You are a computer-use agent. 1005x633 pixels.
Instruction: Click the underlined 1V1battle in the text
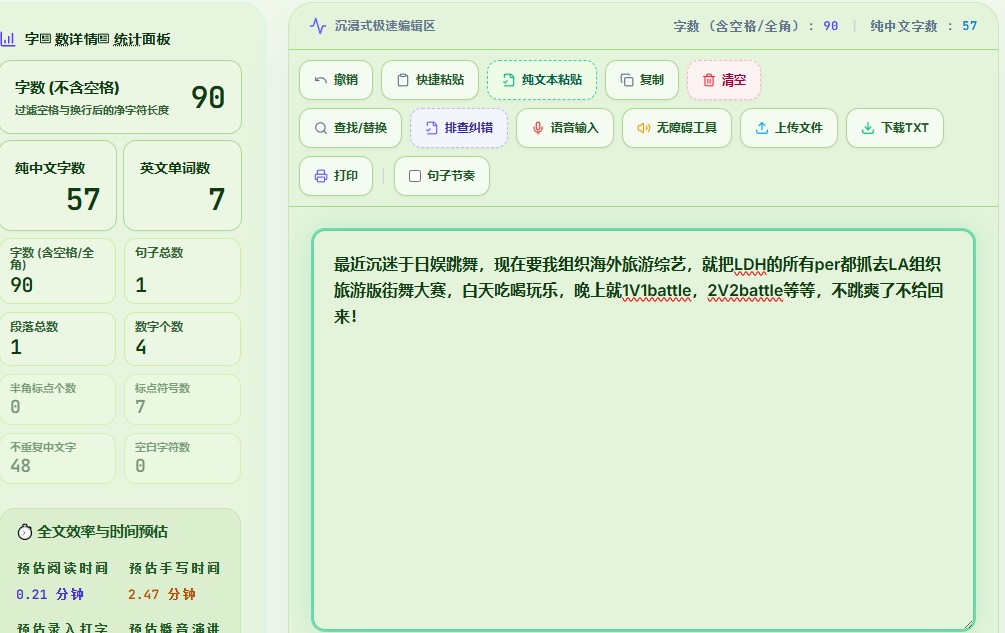(x=657, y=291)
